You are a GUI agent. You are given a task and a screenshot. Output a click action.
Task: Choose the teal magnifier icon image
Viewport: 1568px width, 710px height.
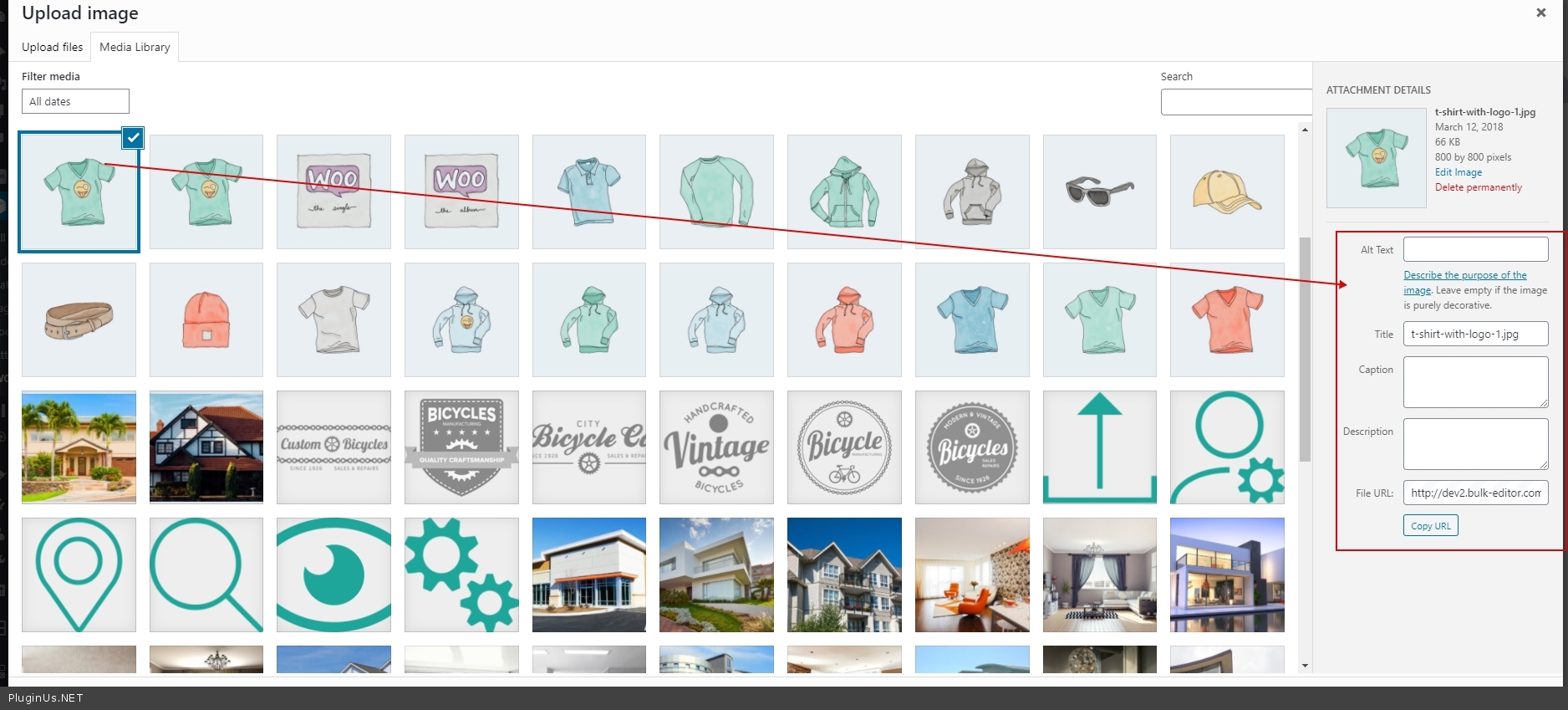(x=206, y=575)
